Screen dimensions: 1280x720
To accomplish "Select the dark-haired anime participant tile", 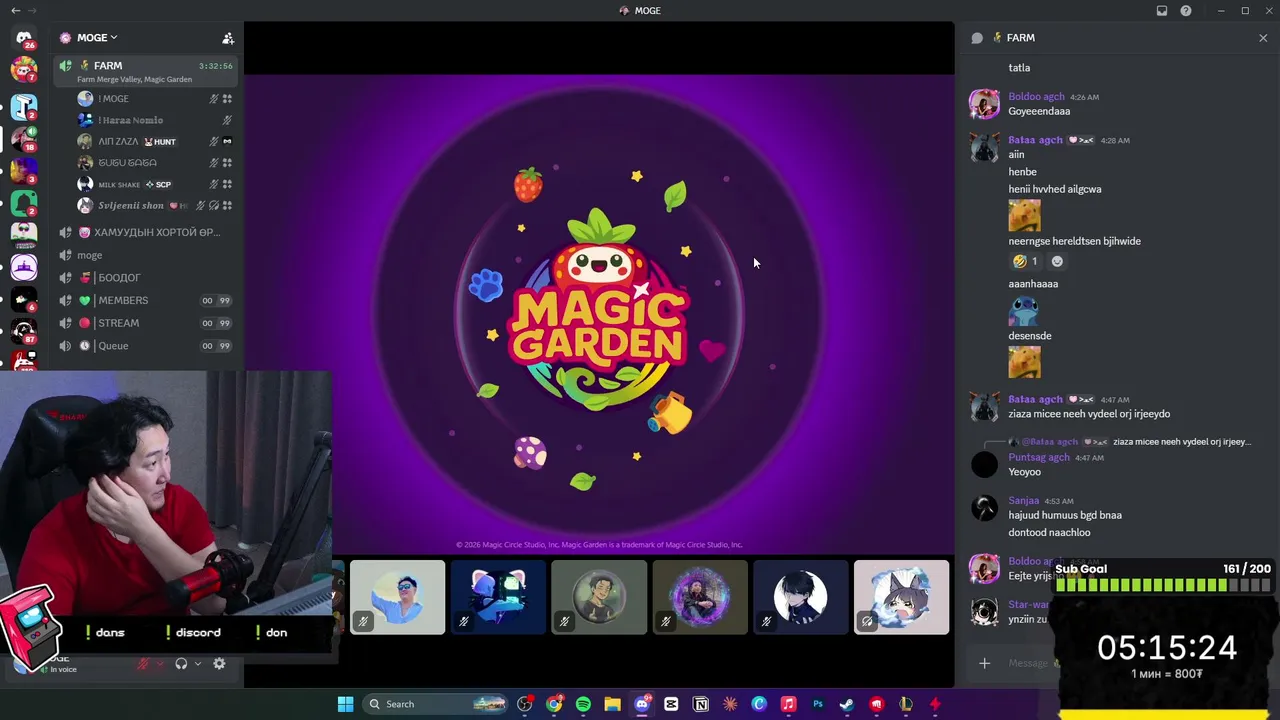I will click(800, 597).
